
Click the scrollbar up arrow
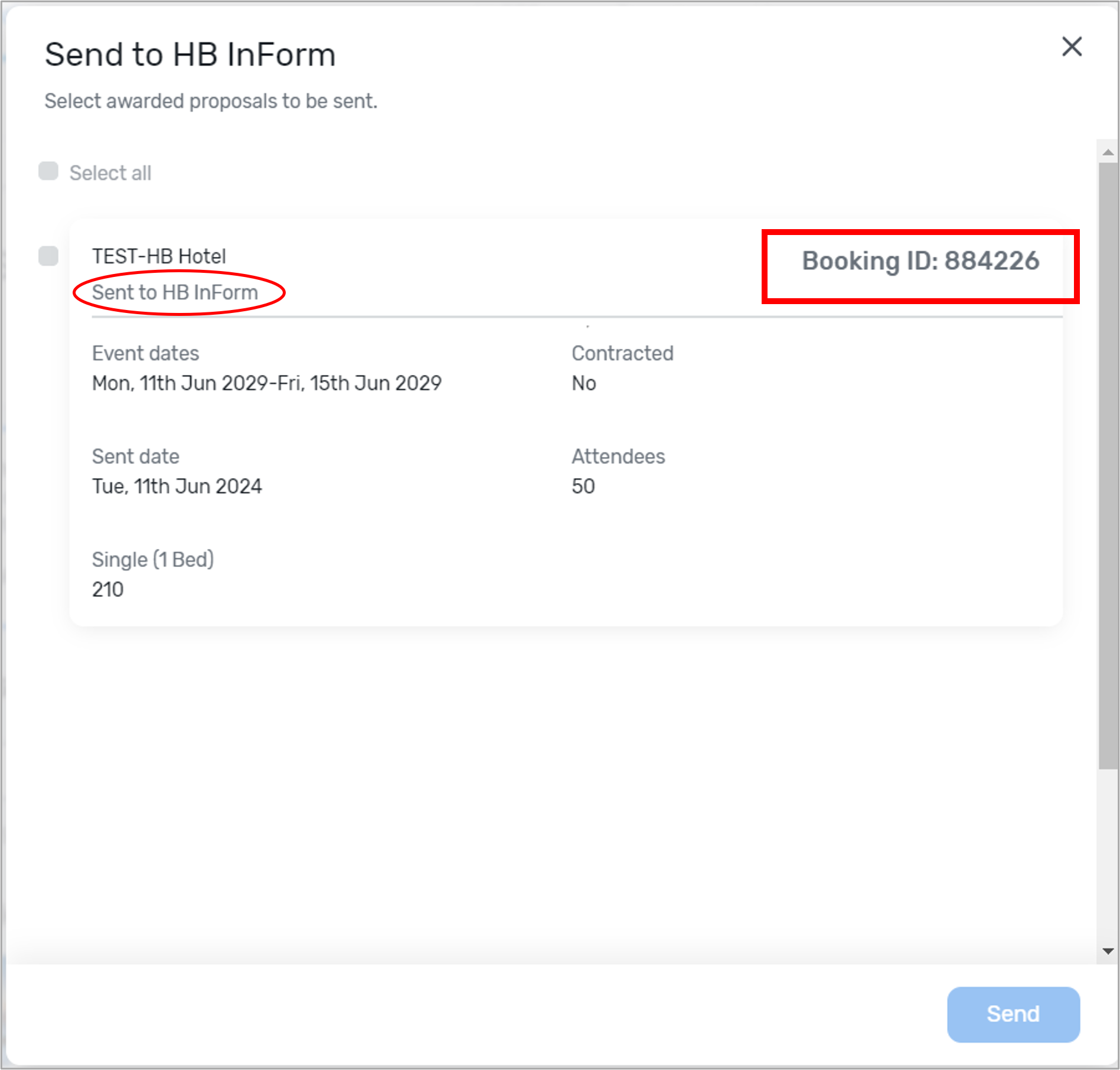(1107, 152)
